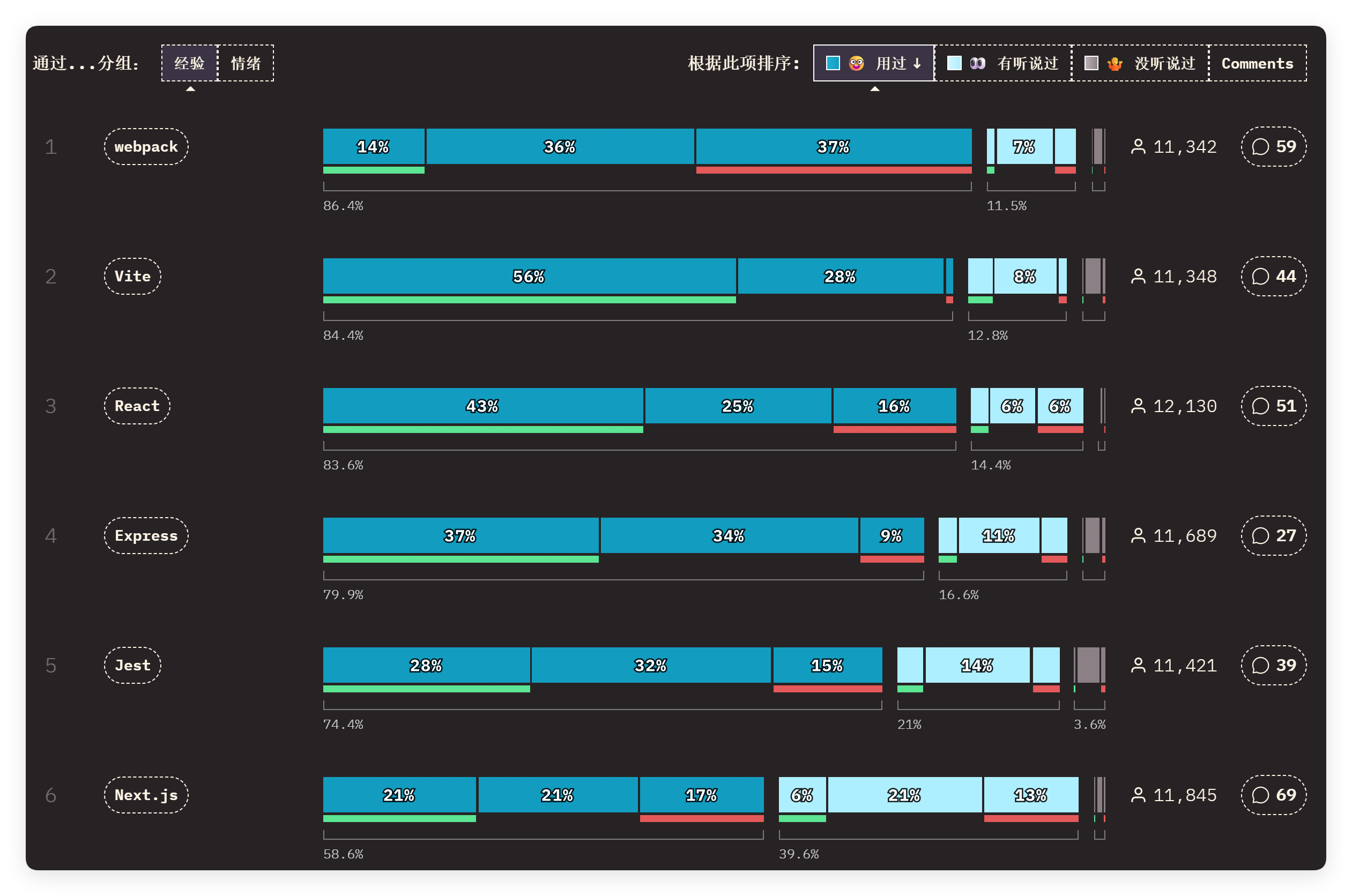Open the Next.js label pill

(x=146, y=795)
